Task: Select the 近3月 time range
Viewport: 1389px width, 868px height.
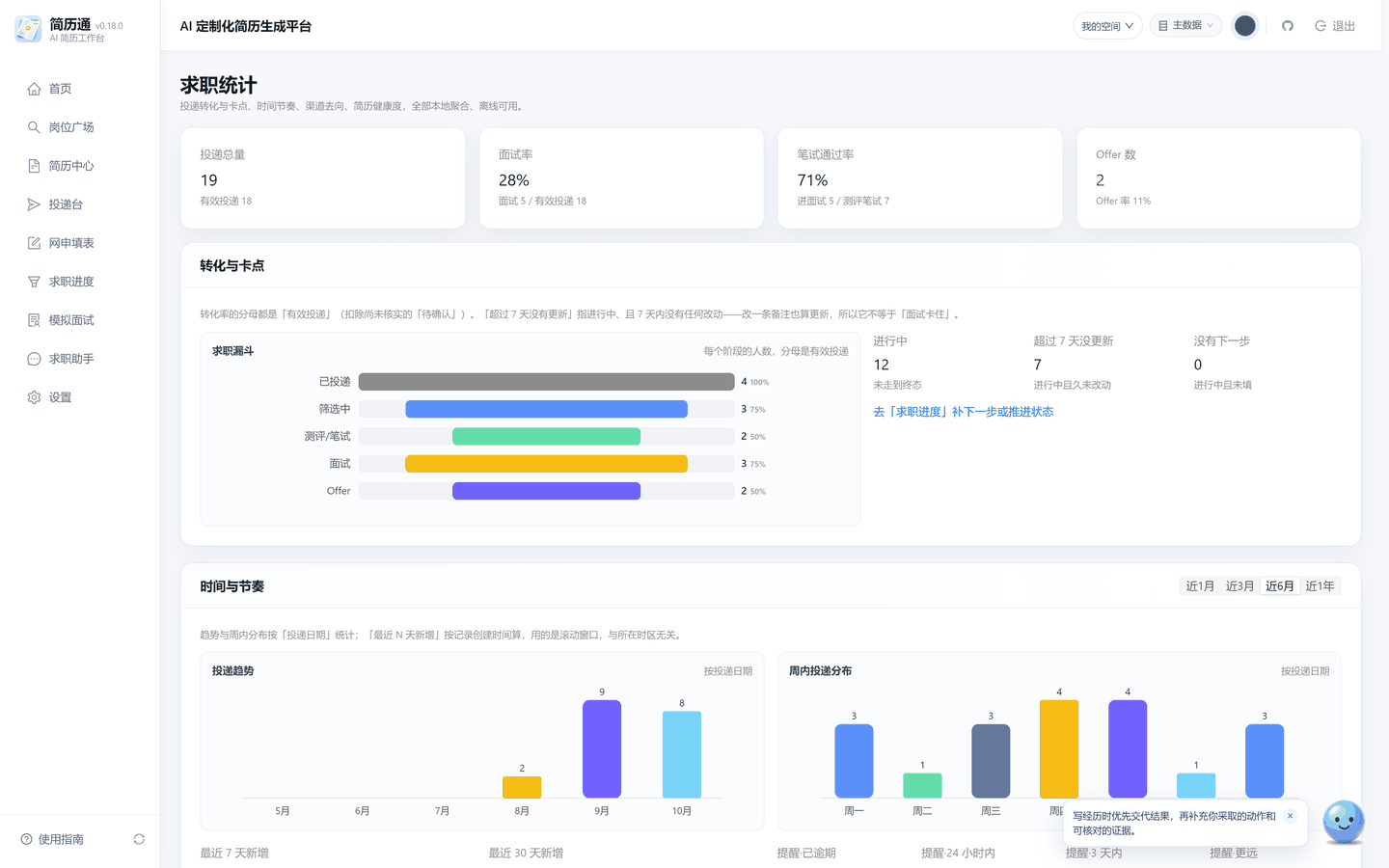Action: pos(1239,586)
